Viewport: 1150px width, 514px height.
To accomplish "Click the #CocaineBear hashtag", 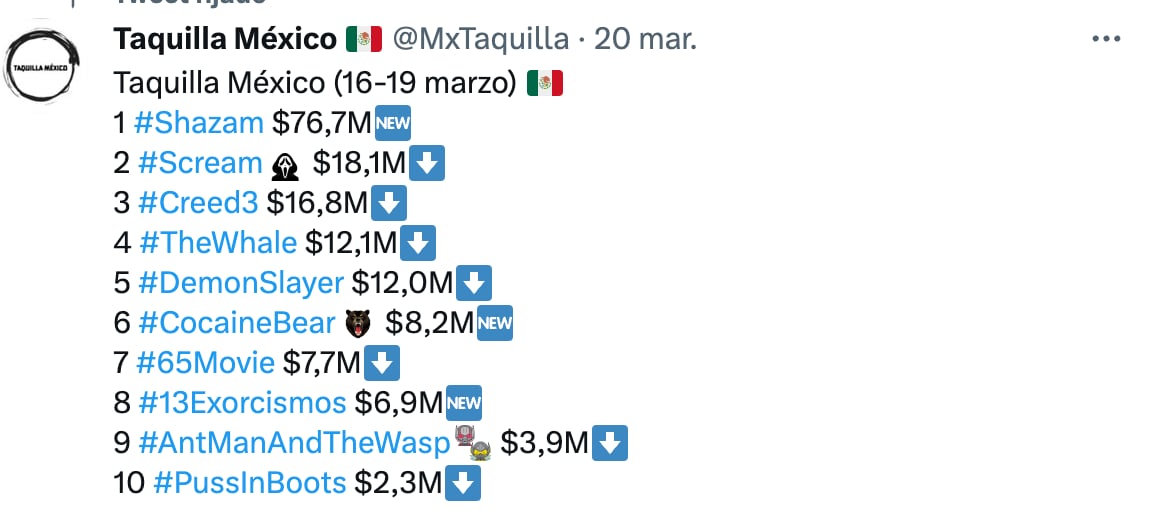I will [x=237, y=323].
